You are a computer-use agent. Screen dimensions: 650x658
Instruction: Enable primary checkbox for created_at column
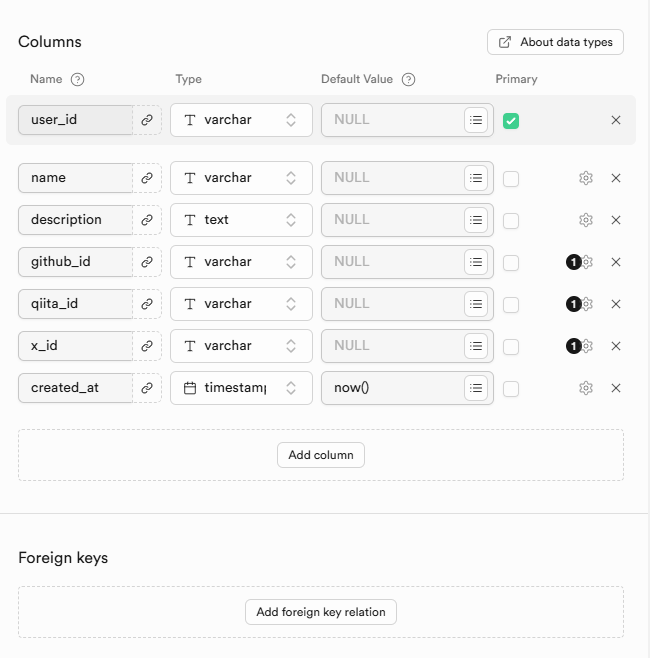511,389
